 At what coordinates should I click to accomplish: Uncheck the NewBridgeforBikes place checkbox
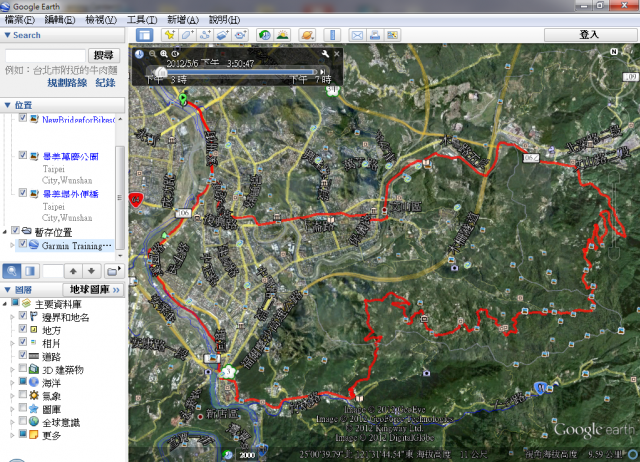tap(23, 118)
